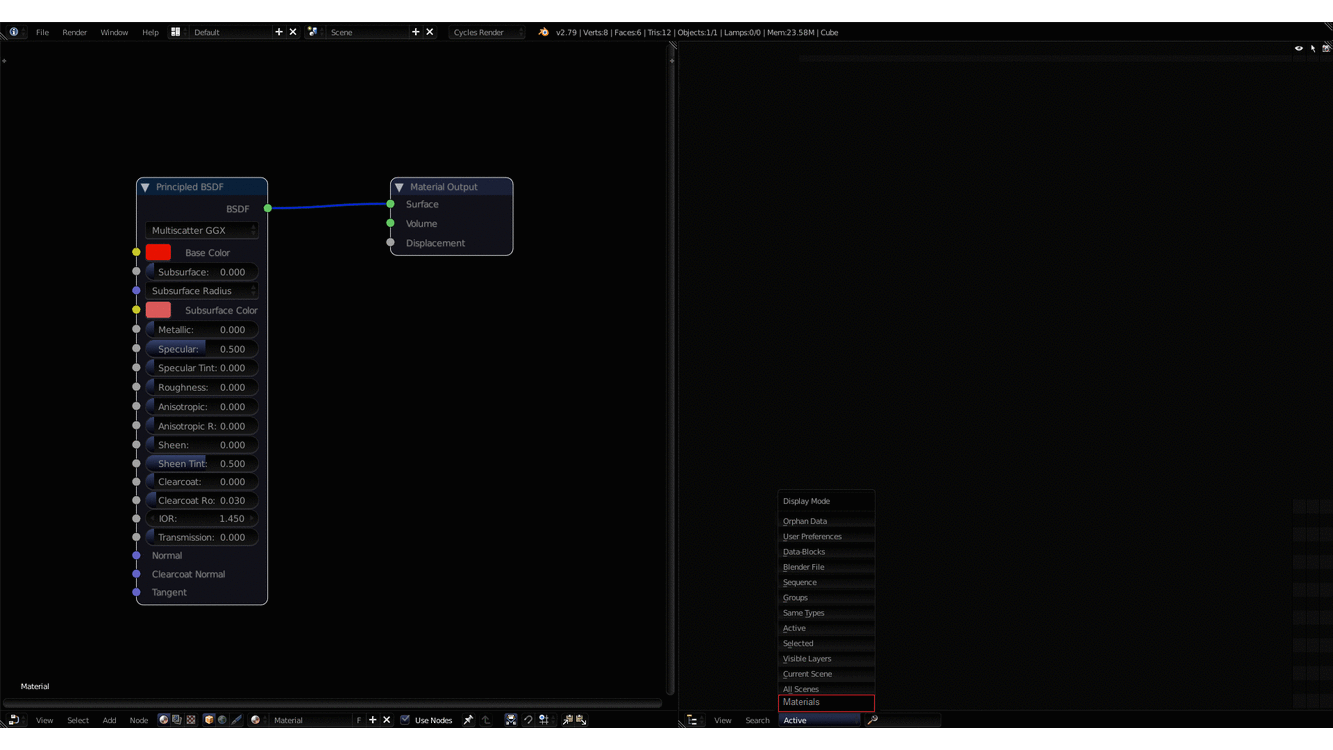
Task: Choose line style shader type icon
Action: pos(236,720)
